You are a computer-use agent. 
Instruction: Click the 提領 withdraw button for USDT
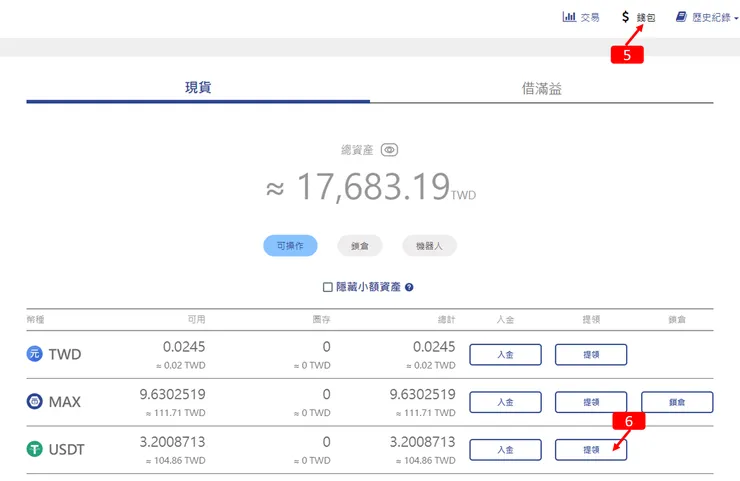click(591, 450)
